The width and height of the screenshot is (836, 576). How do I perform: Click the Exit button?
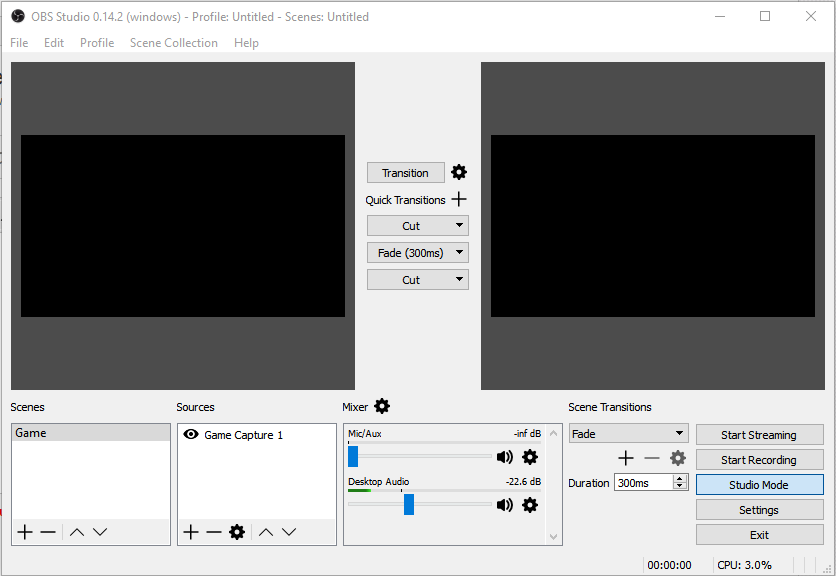759,535
